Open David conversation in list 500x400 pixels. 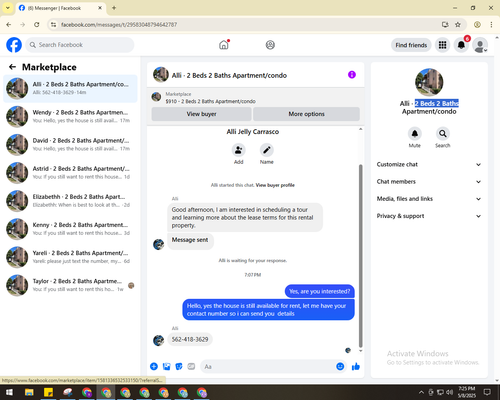point(70,145)
